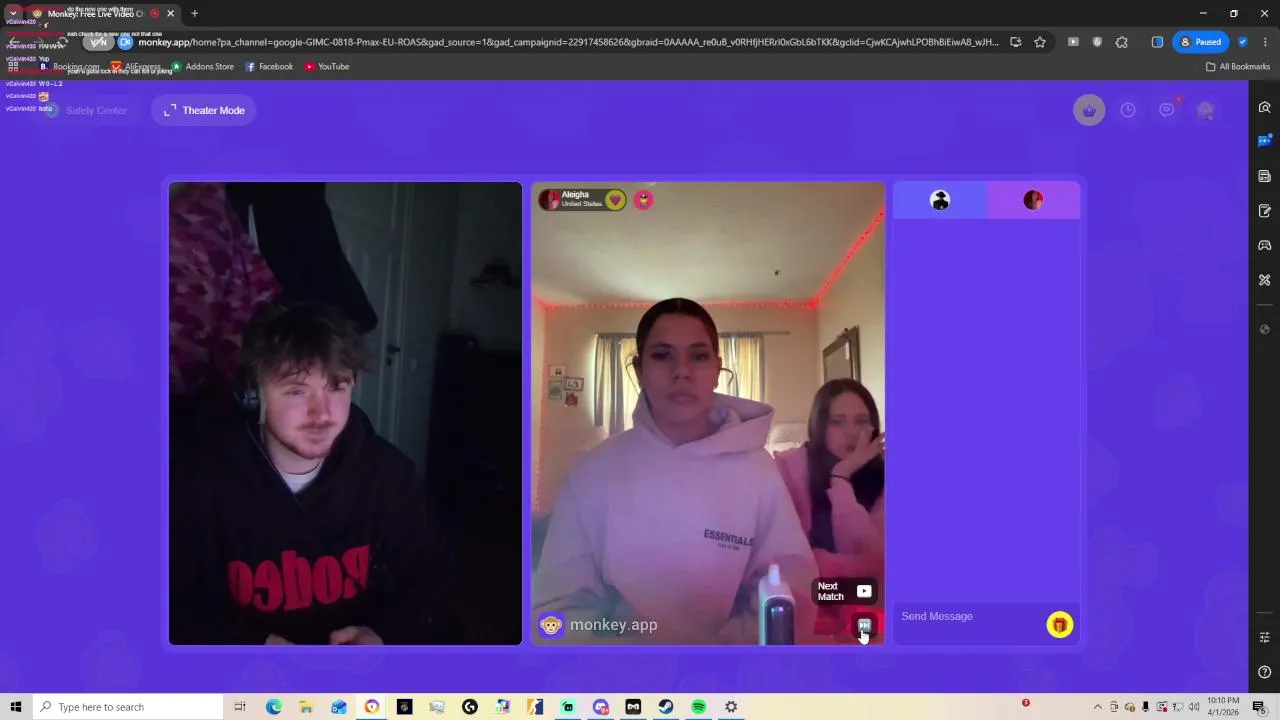Open the clock showing 10:10 PM
This screenshot has height=720, width=1280.
1223,707
